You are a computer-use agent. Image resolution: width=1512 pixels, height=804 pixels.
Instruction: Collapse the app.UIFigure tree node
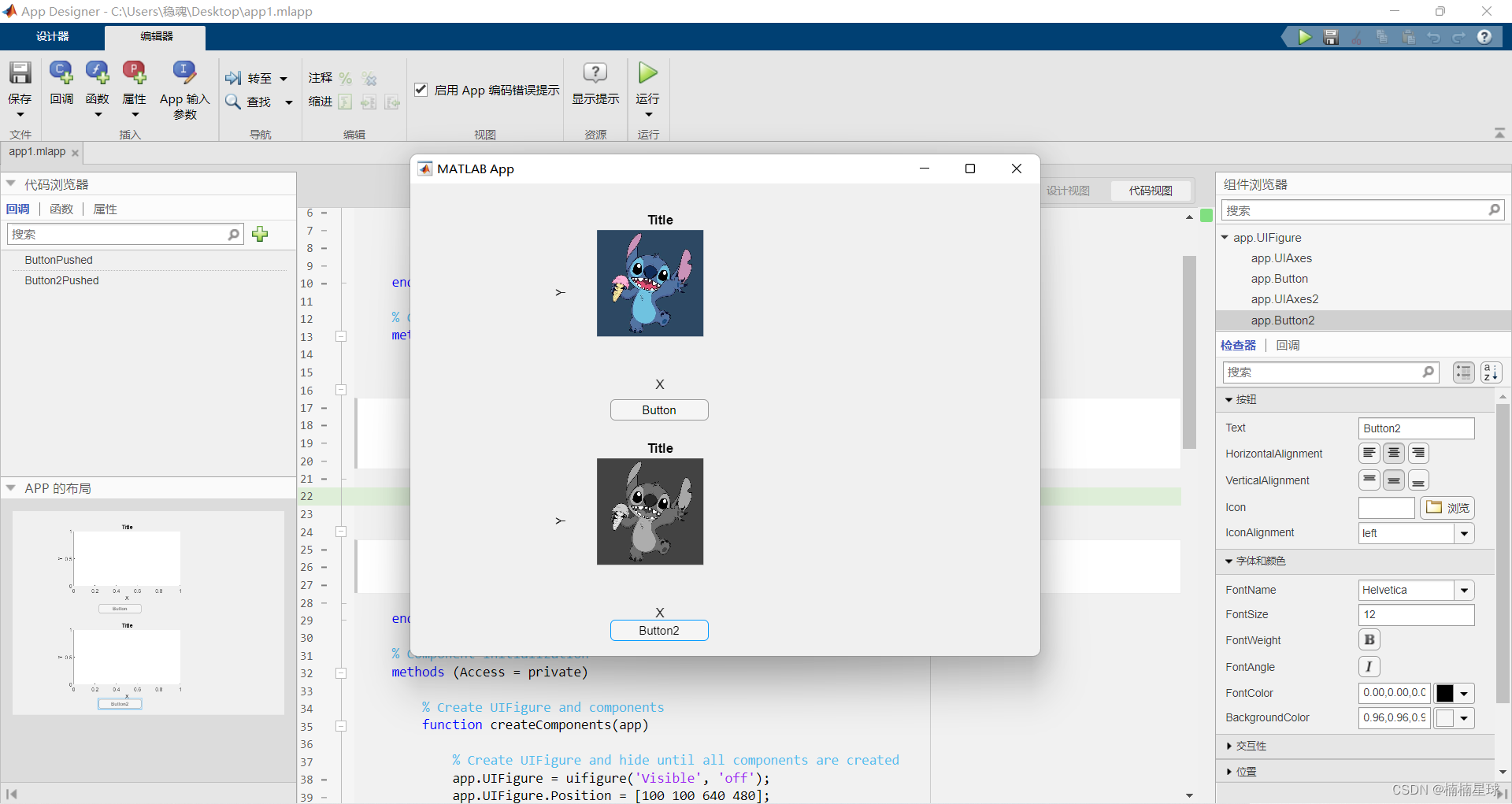coord(1225,237)
